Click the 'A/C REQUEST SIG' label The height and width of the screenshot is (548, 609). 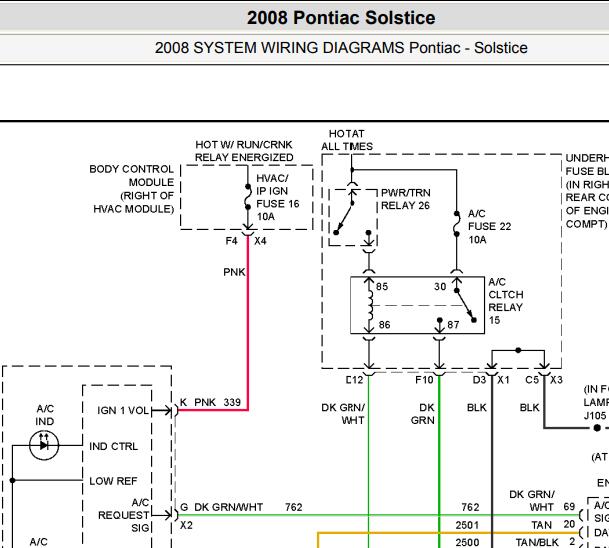[124, 515]
